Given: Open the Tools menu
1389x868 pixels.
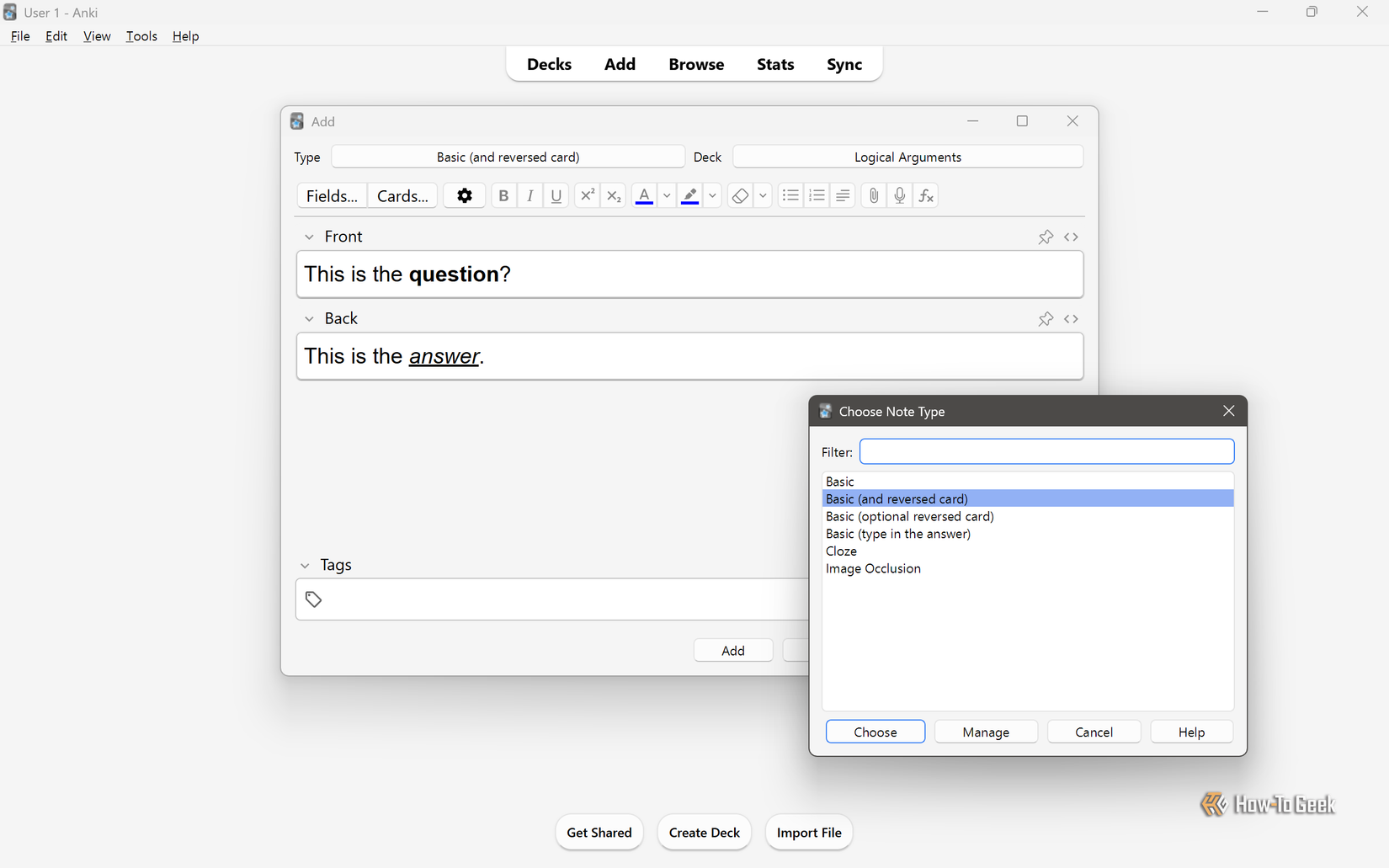Looking at the screenshot, I should click(141, 36).
